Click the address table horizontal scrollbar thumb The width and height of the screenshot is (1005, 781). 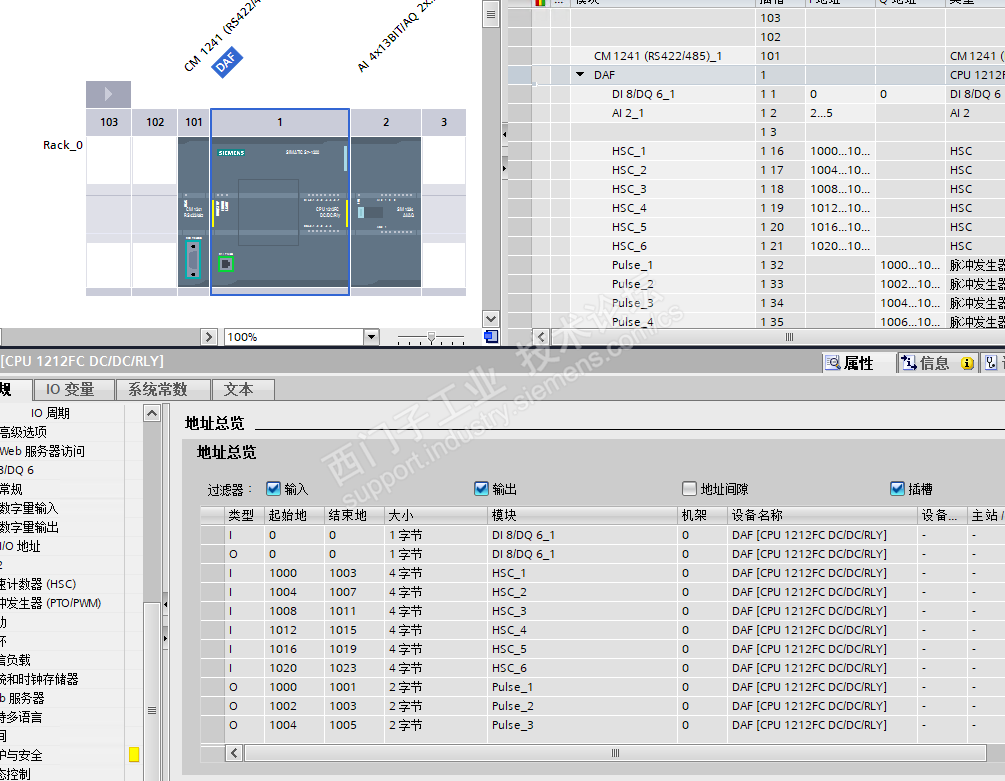(x=615, y=753)
